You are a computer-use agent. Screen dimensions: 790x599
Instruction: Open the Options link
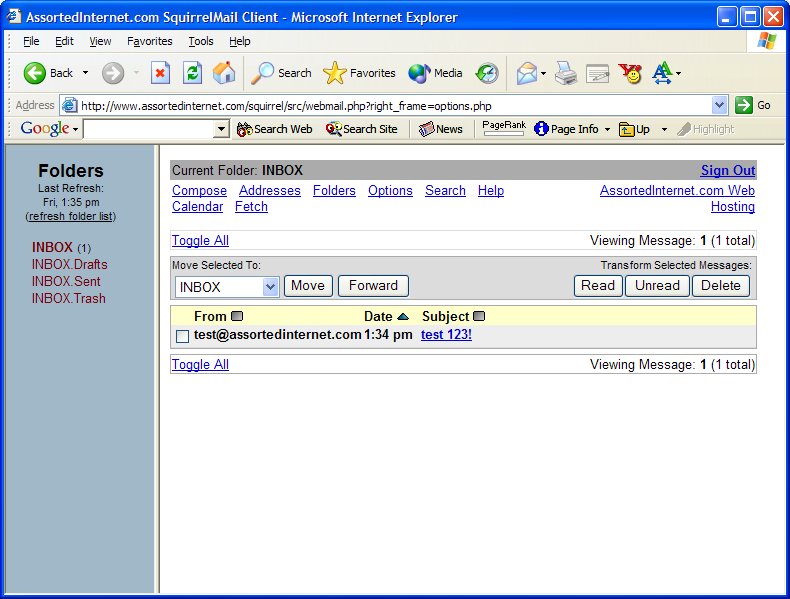click(390, 190)
